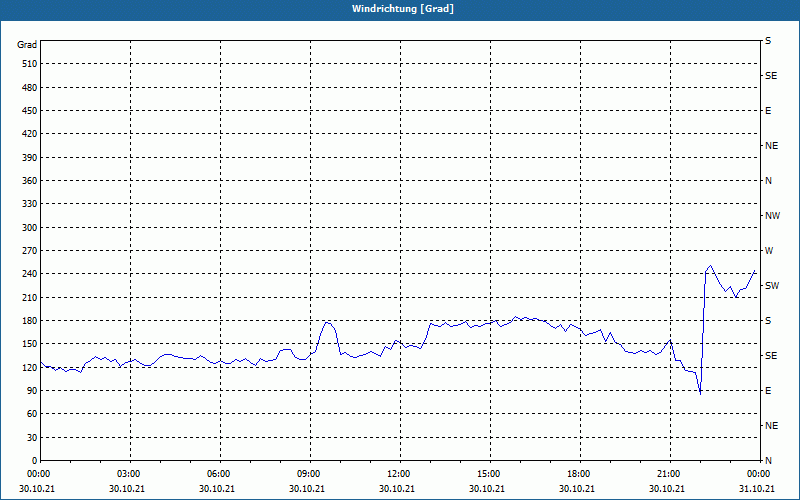
Task: Click the 390 y-axis value
Action: tap(30, 158)
